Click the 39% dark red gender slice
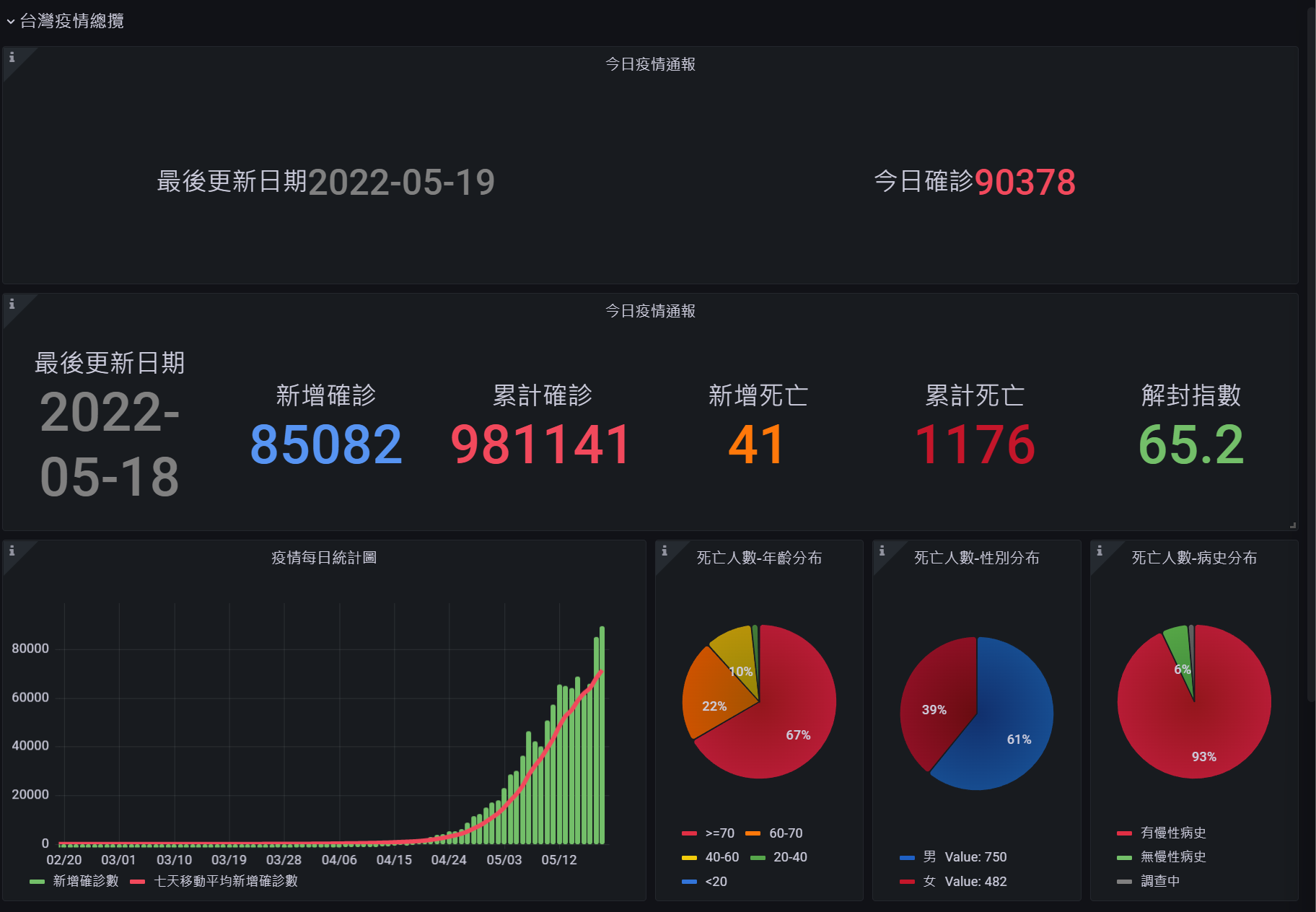This screenshot has width=1316, height=912. [x=938, y=700]
